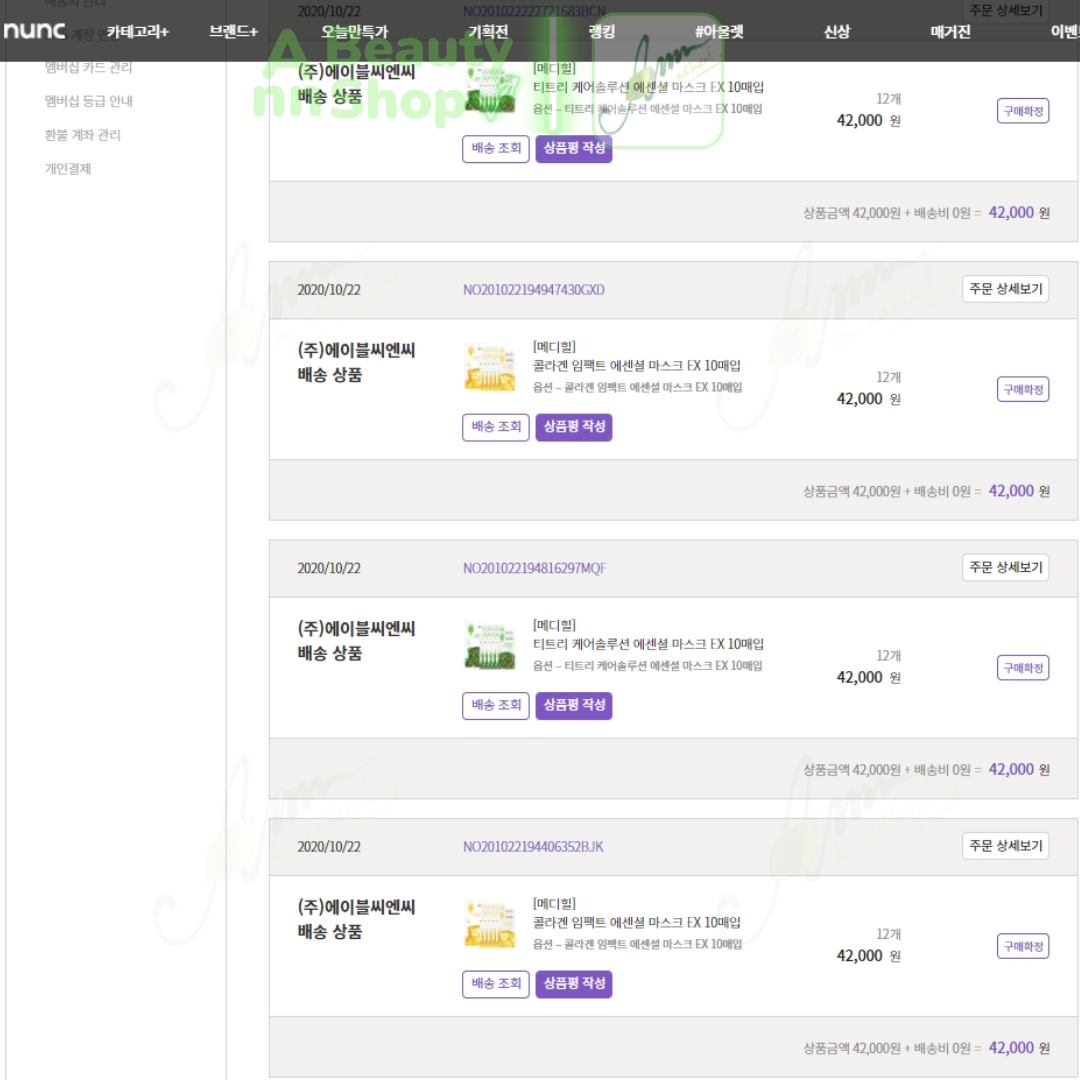Click 상품평 작성 for order ending MQF
This screenshot has width=1080, height=1080.
[573, 705]
